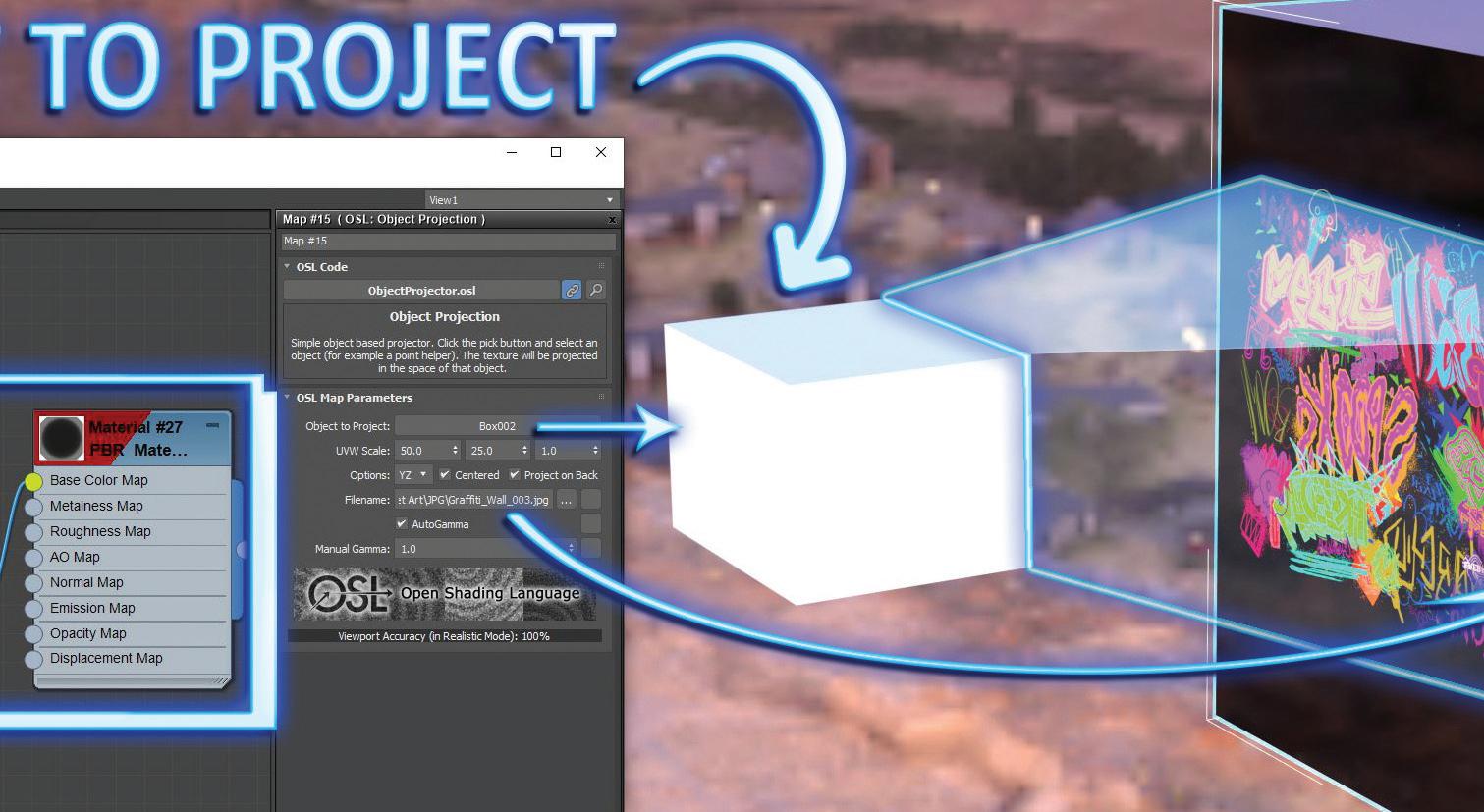Click the Material #27 sphere preview thumbnail
Screen dimensions: 1484x812
point(62,438)
